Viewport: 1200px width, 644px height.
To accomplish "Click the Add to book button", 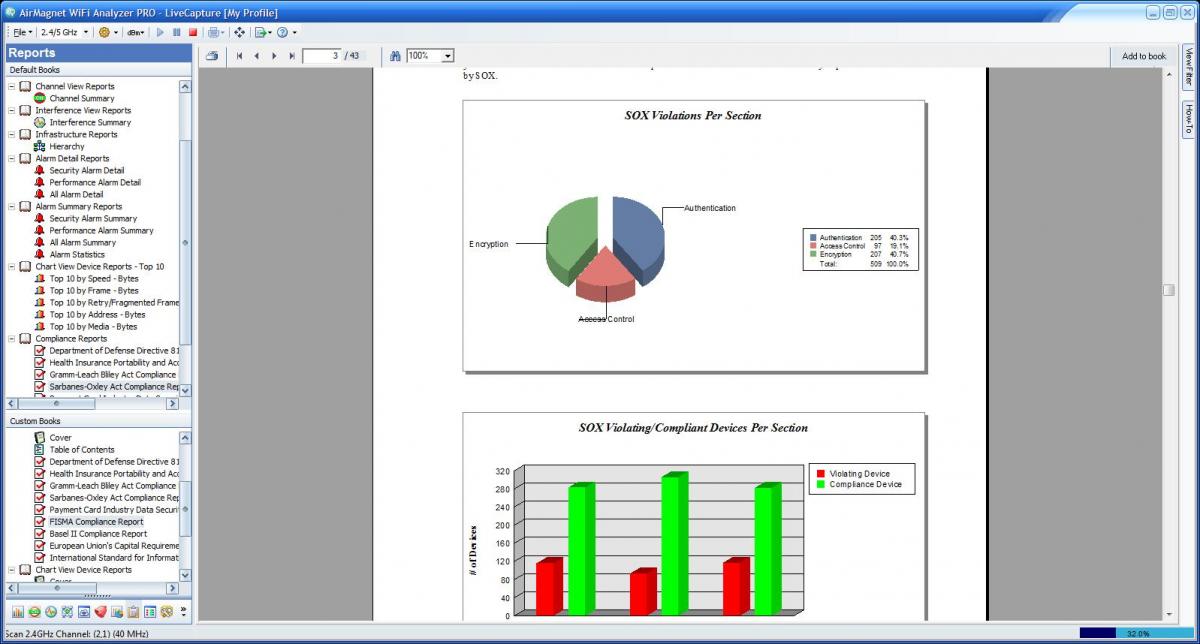I will 1143,56.
